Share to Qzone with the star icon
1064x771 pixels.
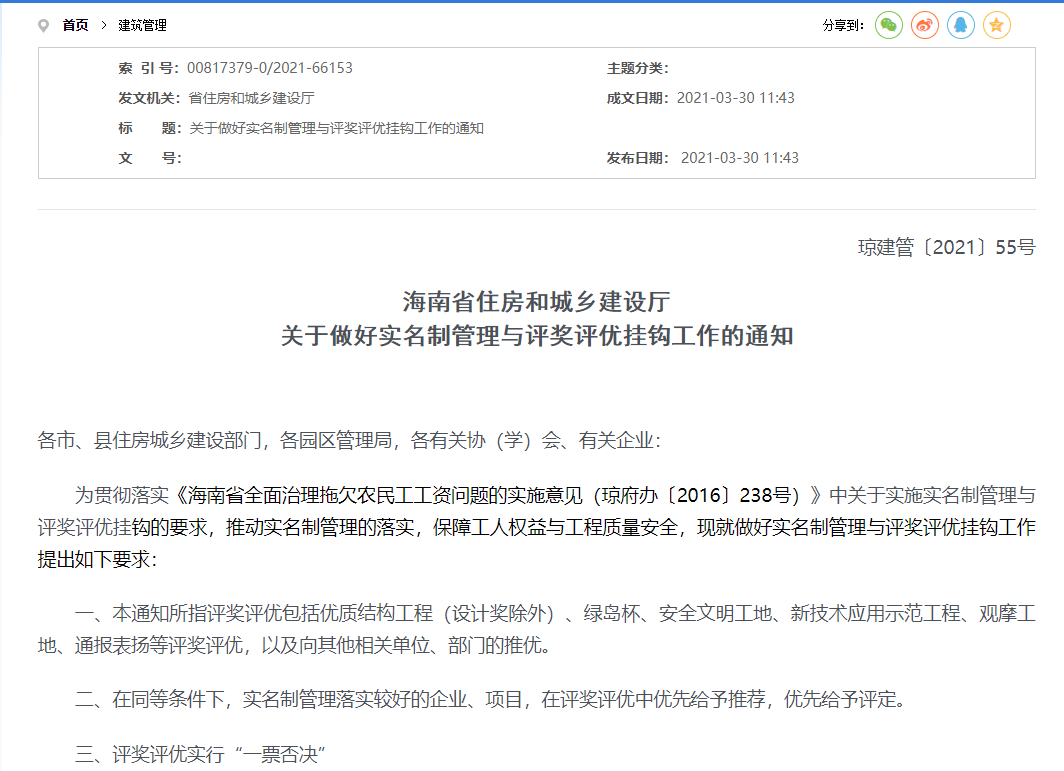[x=996, y=26]
